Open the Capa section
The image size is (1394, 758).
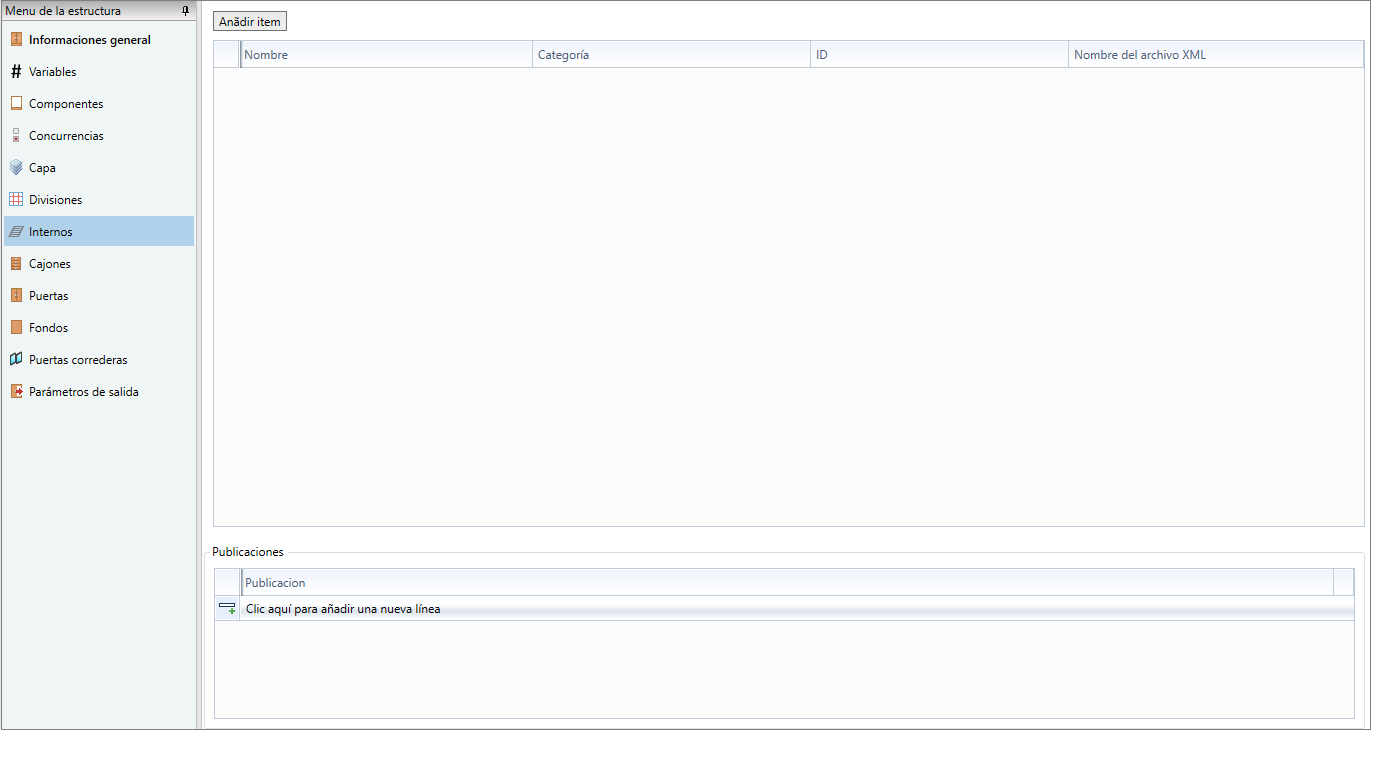pos(99,168)
